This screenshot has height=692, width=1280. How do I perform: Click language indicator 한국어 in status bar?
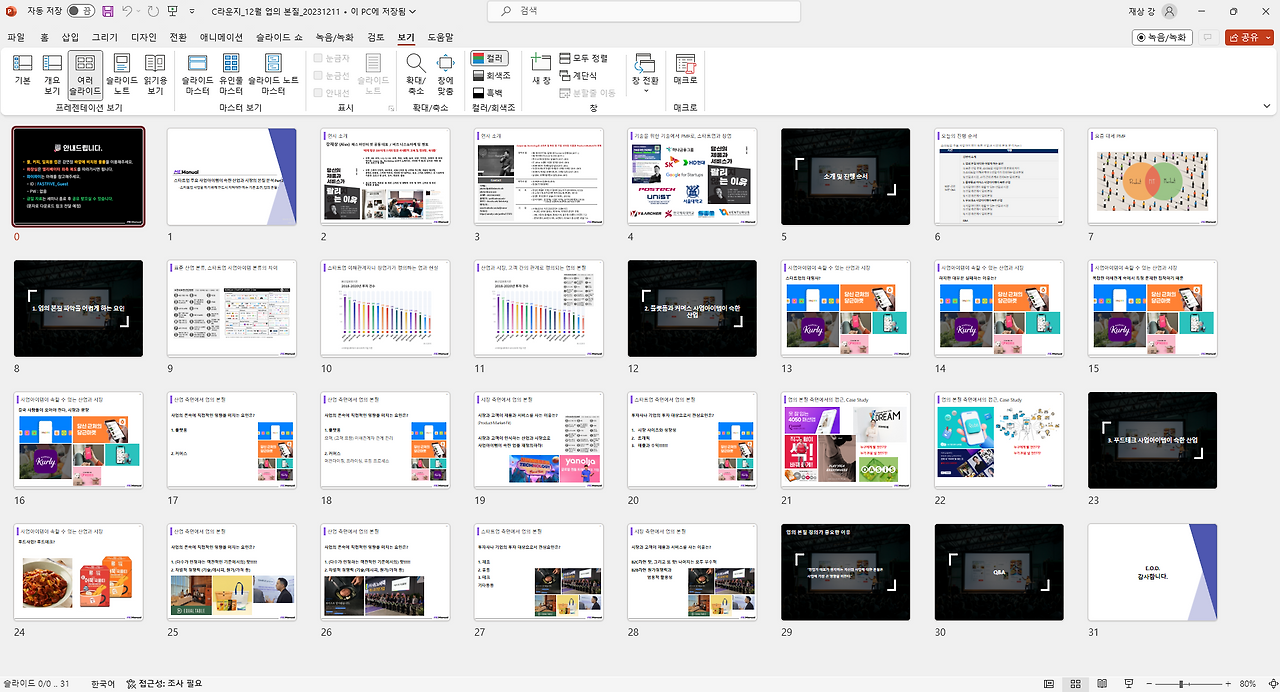(102, 684)
